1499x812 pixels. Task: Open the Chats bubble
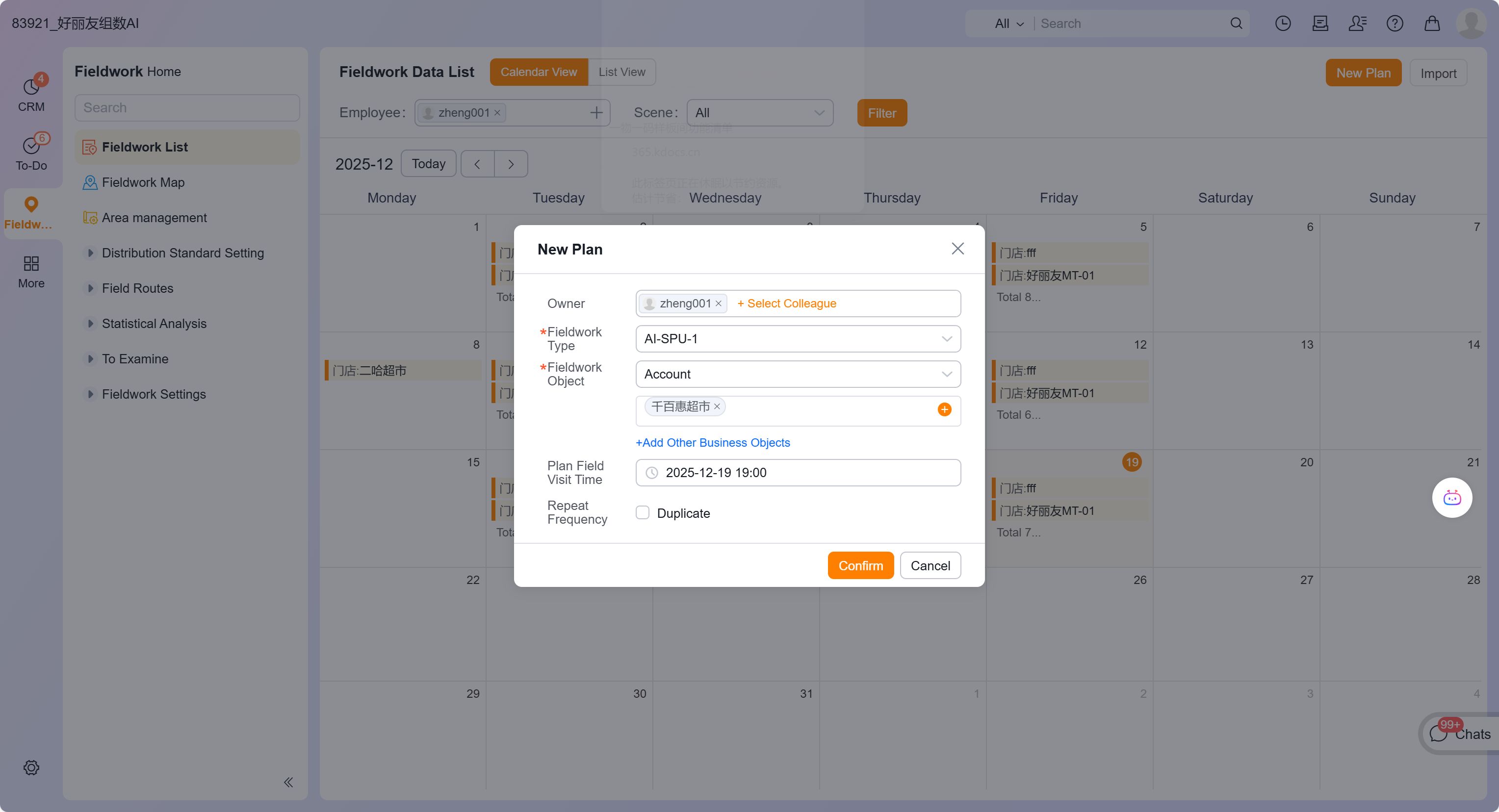1459,734
